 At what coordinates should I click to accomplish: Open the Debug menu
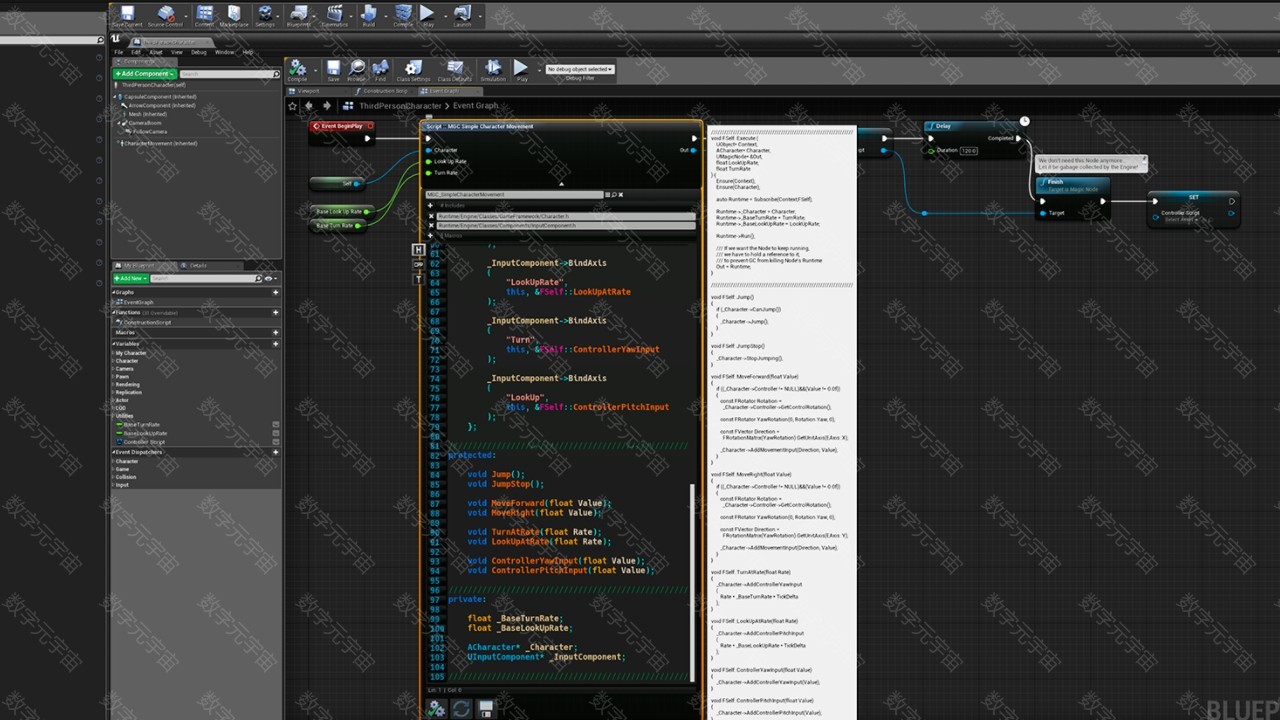coord(199,52)
